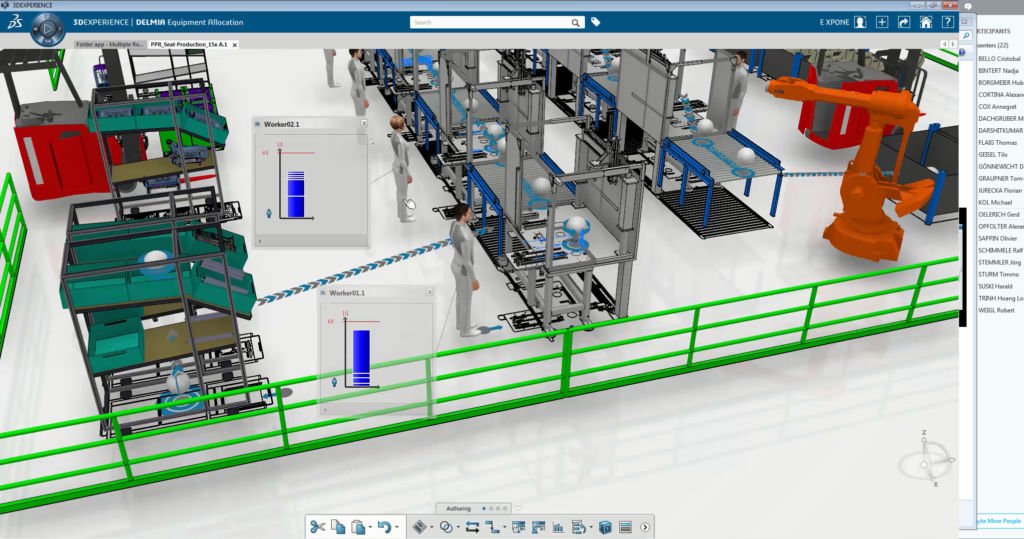Screen dimensions: 1024x539
Task: Toggle the favorite heart next to Authoring
Action: pyautogui.click(x=518, y=508)
